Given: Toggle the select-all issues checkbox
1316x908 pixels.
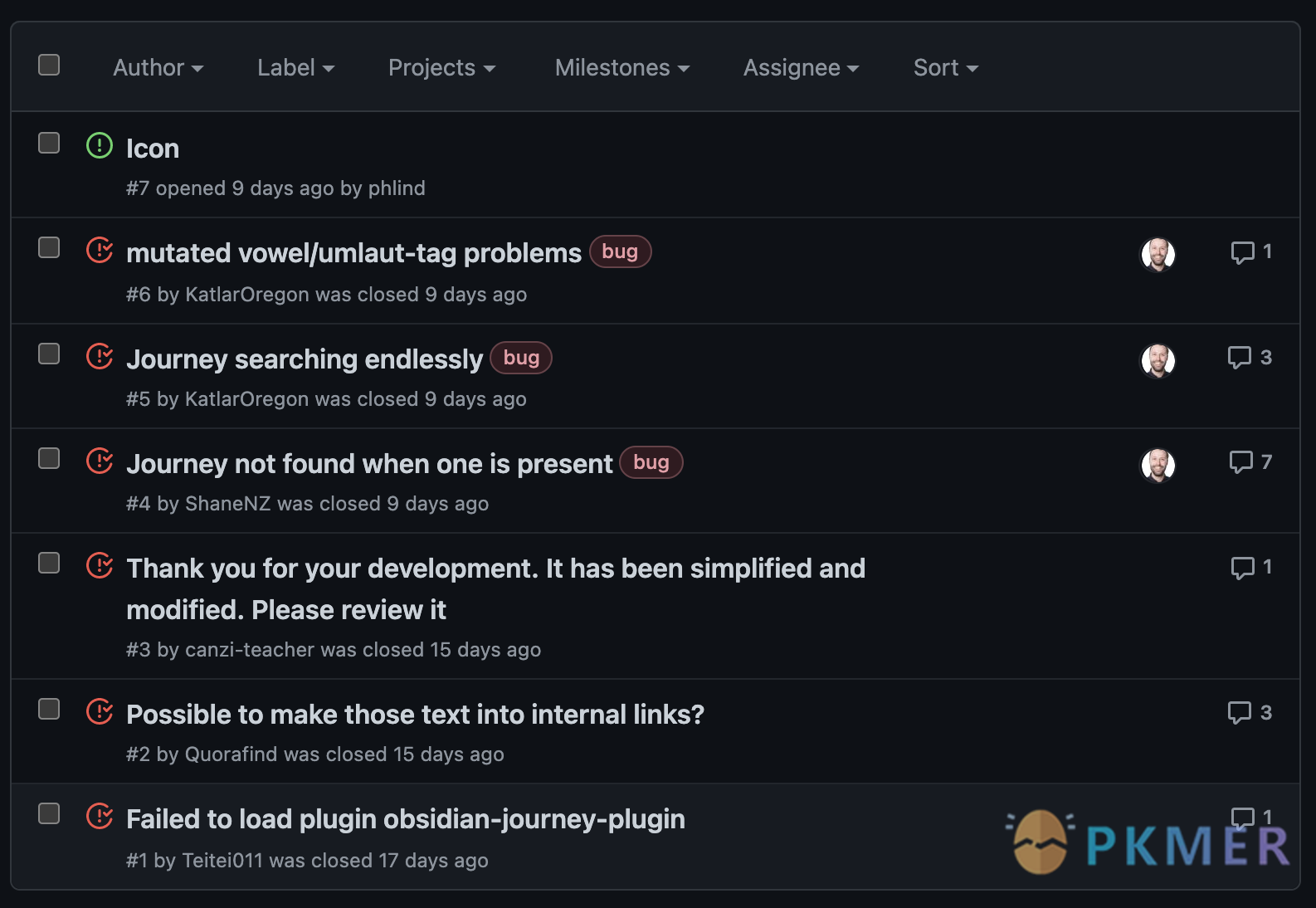Looking at the screenshot, I should 49,65.
